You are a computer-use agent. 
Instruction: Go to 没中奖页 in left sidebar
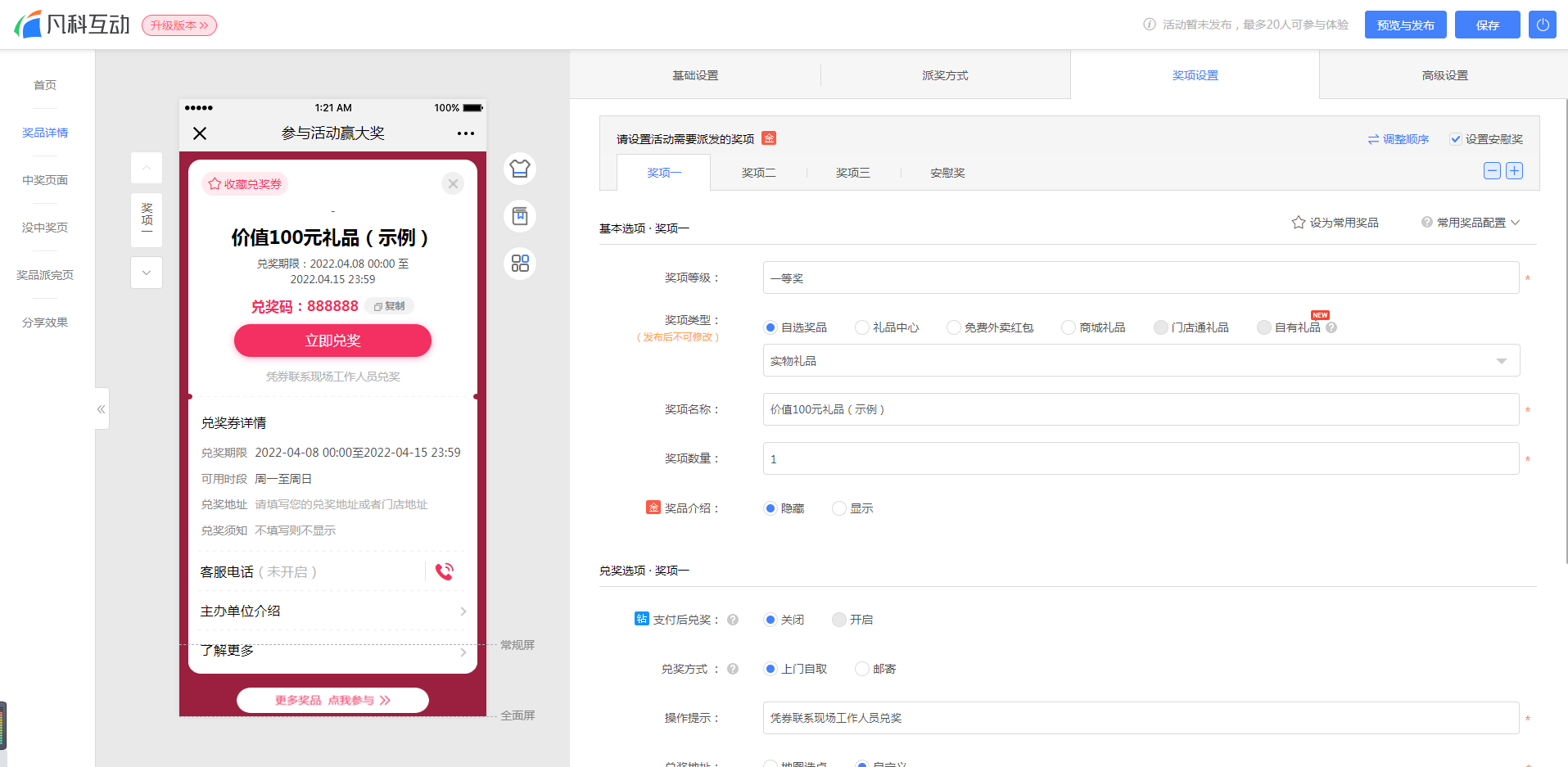[x=45, y=228]
